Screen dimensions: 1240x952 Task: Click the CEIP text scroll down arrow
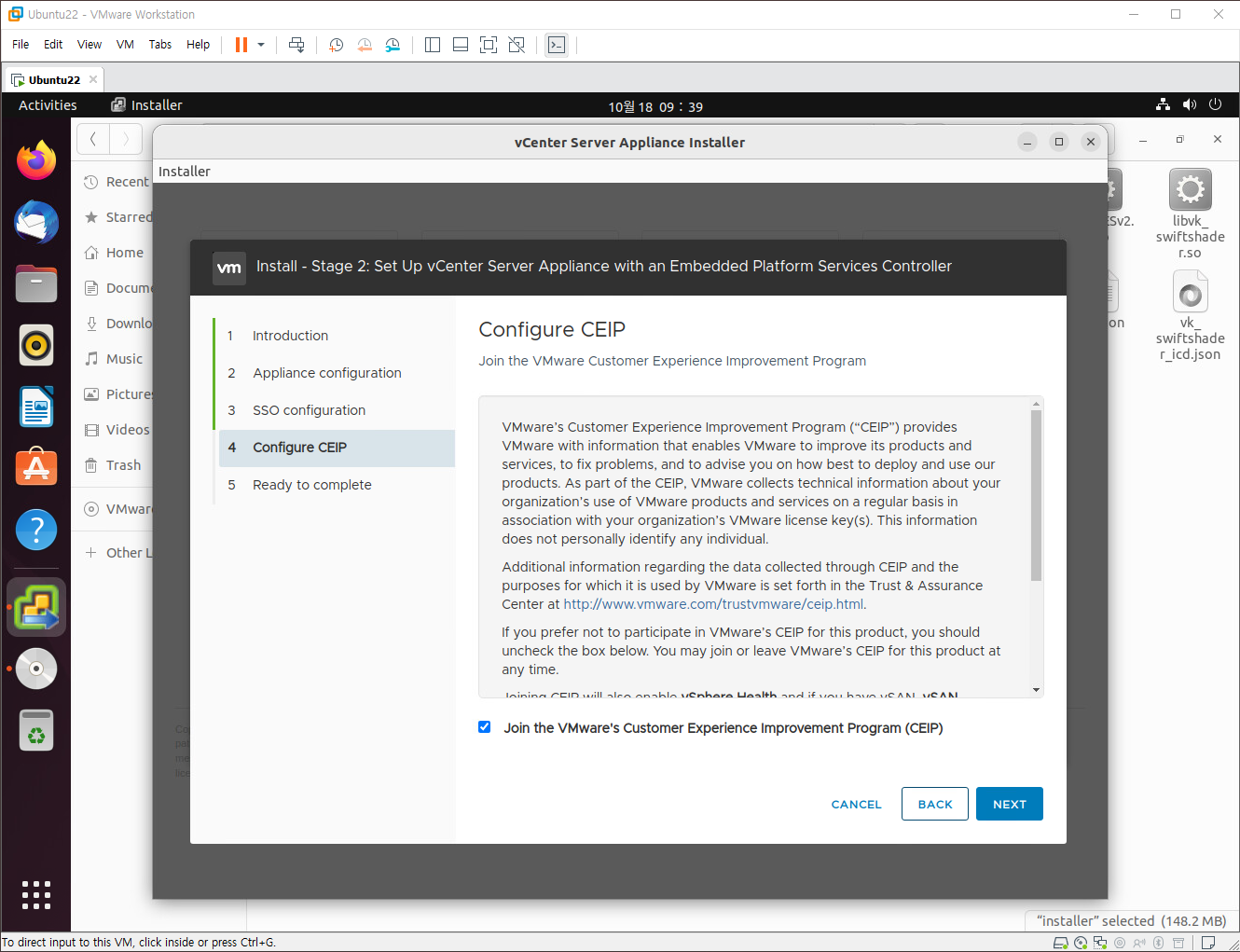[1036, 690]
